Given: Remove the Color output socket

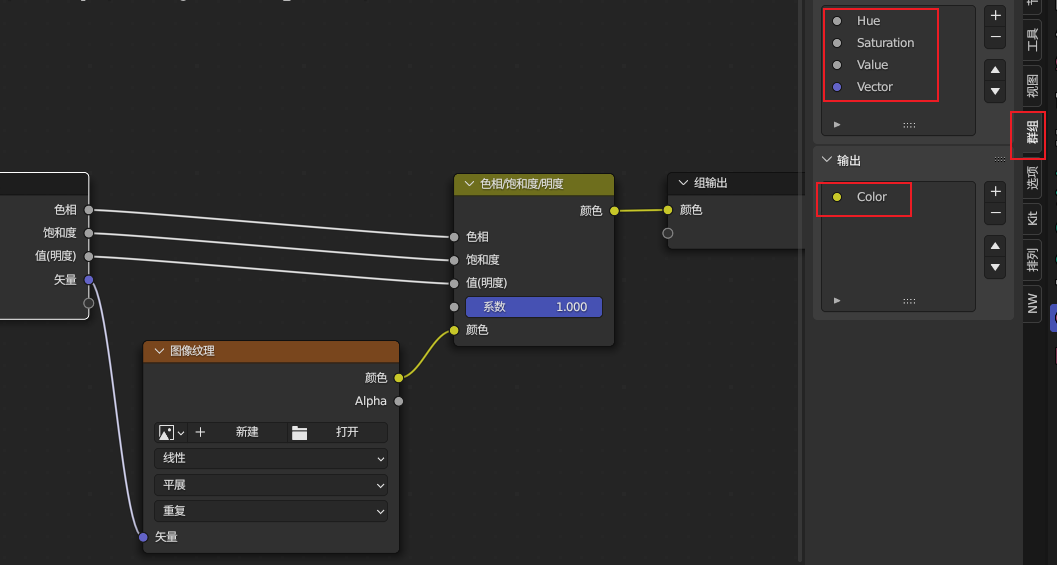Looking at the screenshot, I should 995,214.
